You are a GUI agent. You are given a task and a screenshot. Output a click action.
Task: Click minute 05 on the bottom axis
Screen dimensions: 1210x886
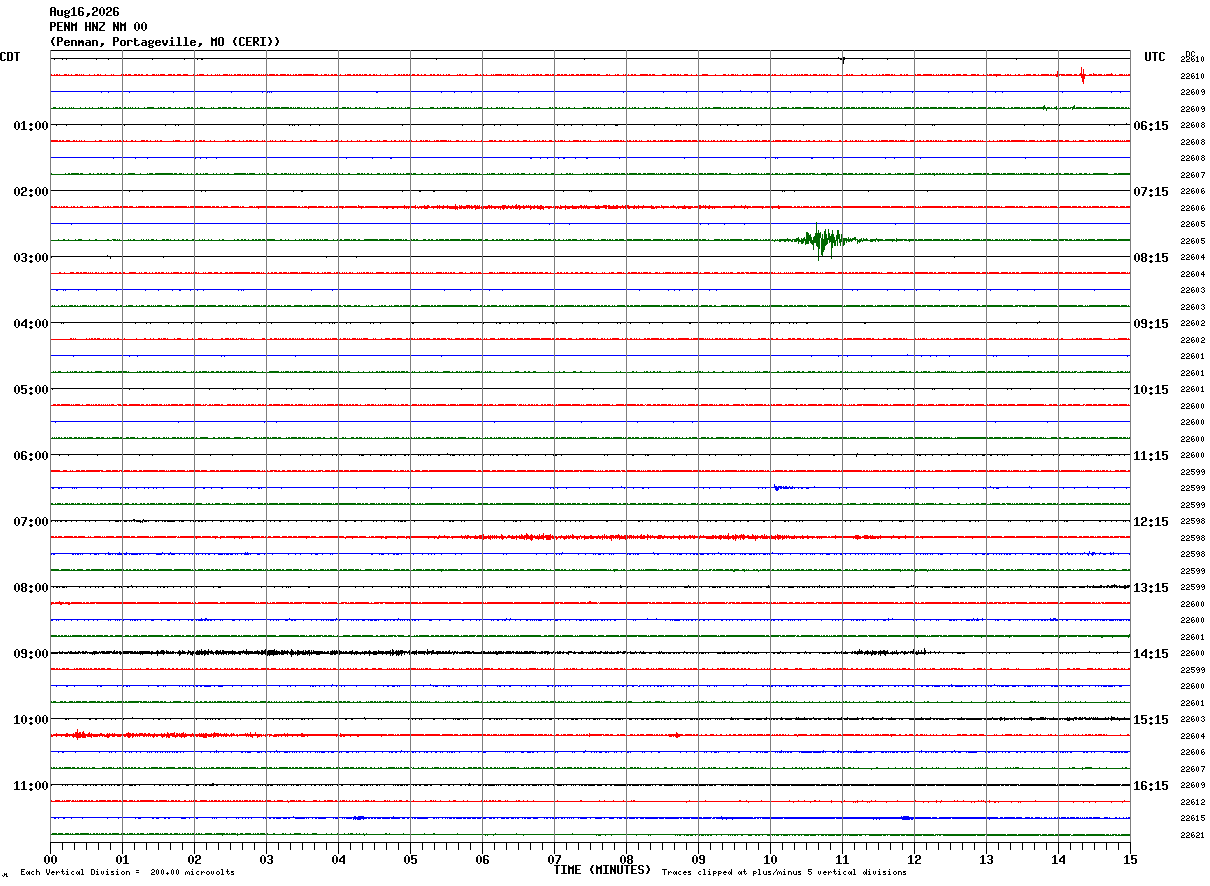[x=410, y=859]
